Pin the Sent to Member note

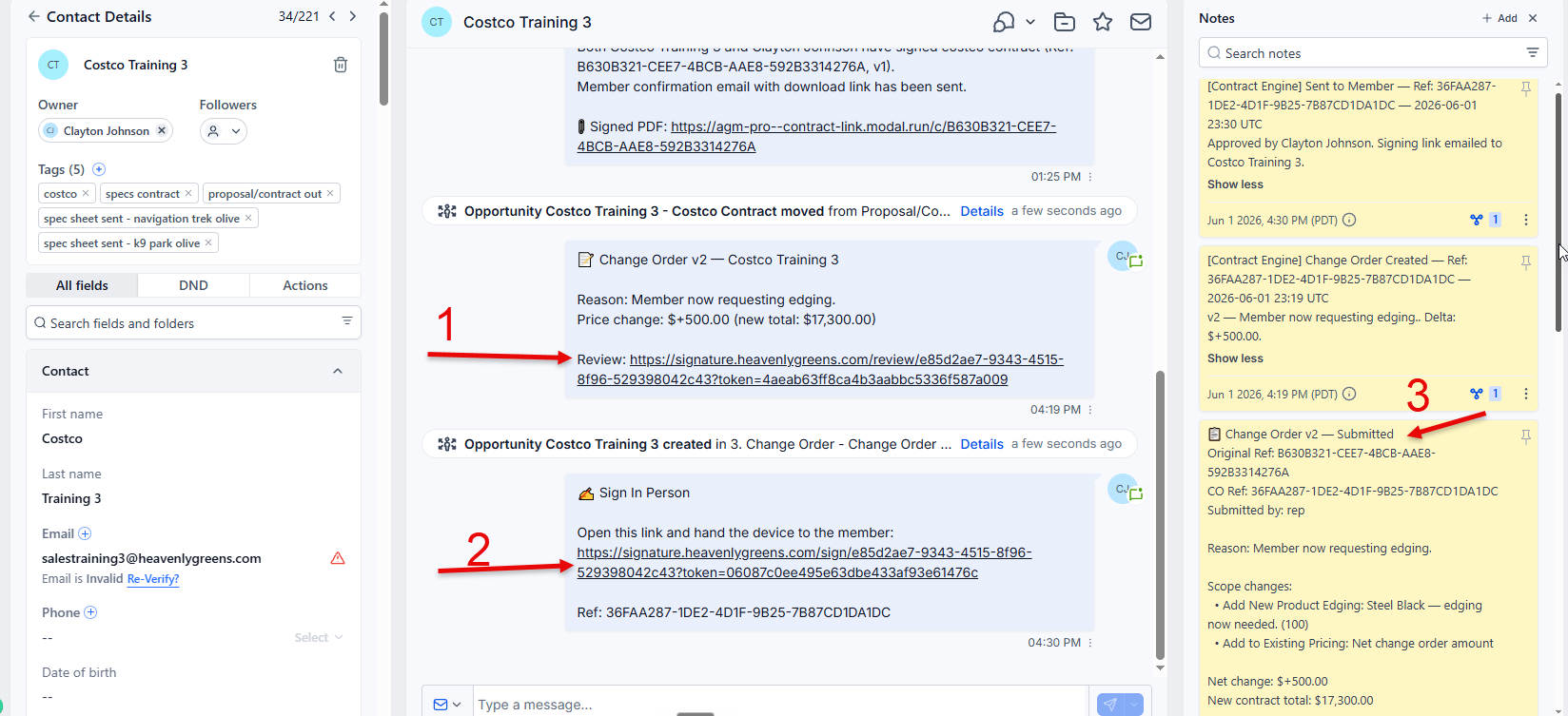1525,88
